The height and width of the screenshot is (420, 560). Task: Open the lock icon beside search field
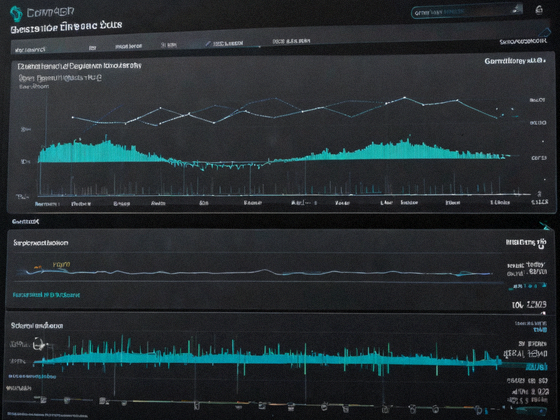point(539,10)
